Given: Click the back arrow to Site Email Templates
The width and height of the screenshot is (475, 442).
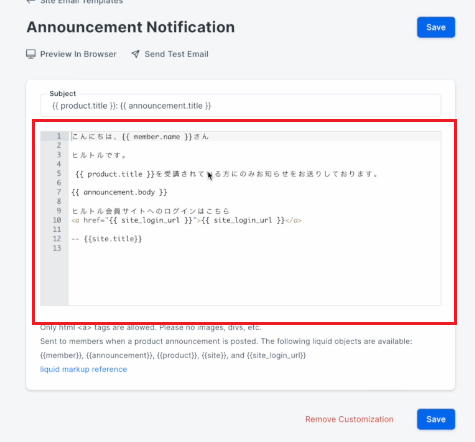Looking at the screenshot, I should tap(31, 1).
